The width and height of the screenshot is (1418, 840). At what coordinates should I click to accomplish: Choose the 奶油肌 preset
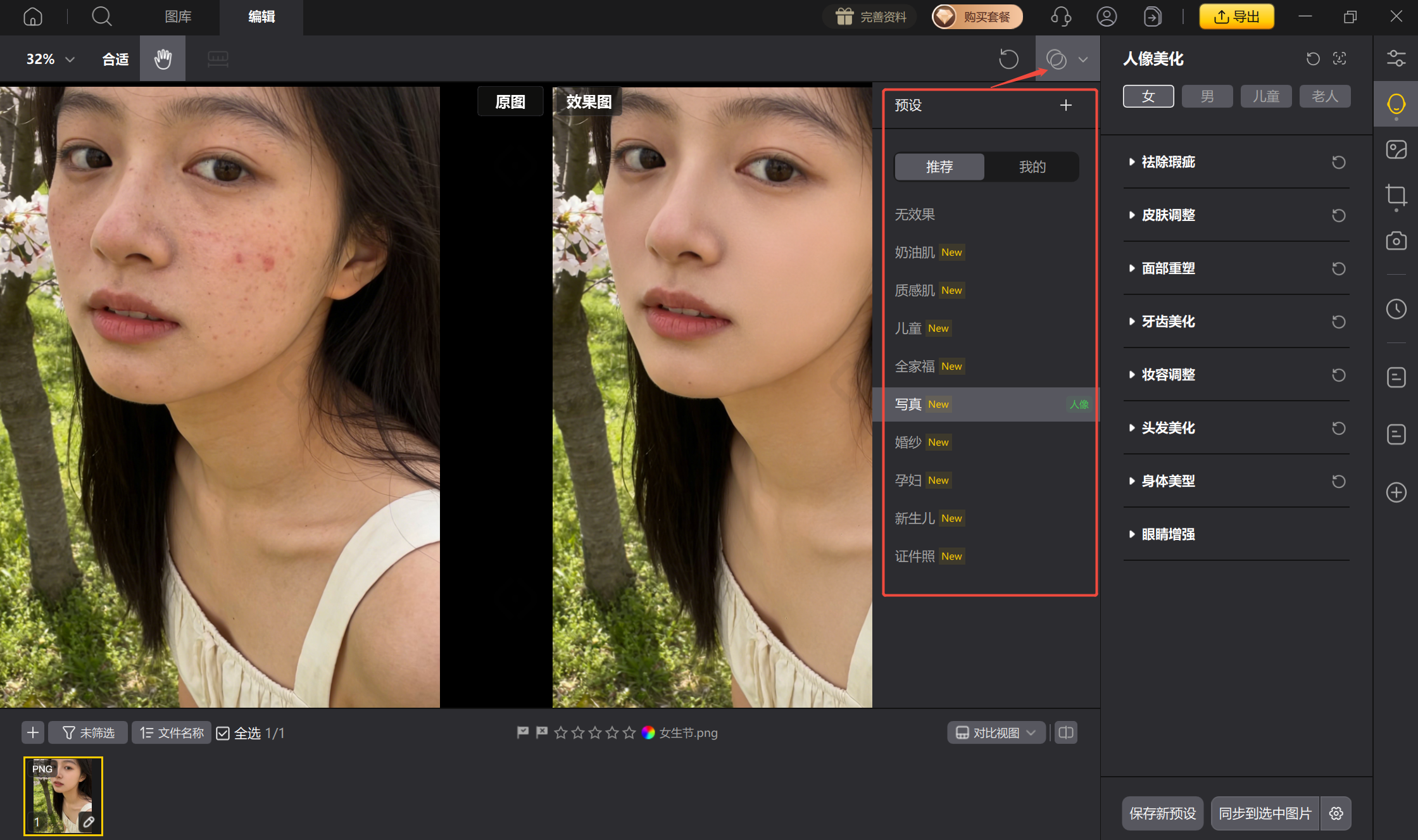[x=915, y=253]
